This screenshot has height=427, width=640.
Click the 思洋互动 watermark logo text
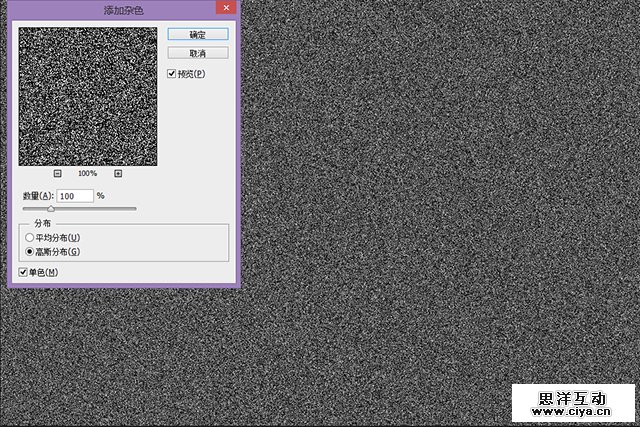[574, 396]
